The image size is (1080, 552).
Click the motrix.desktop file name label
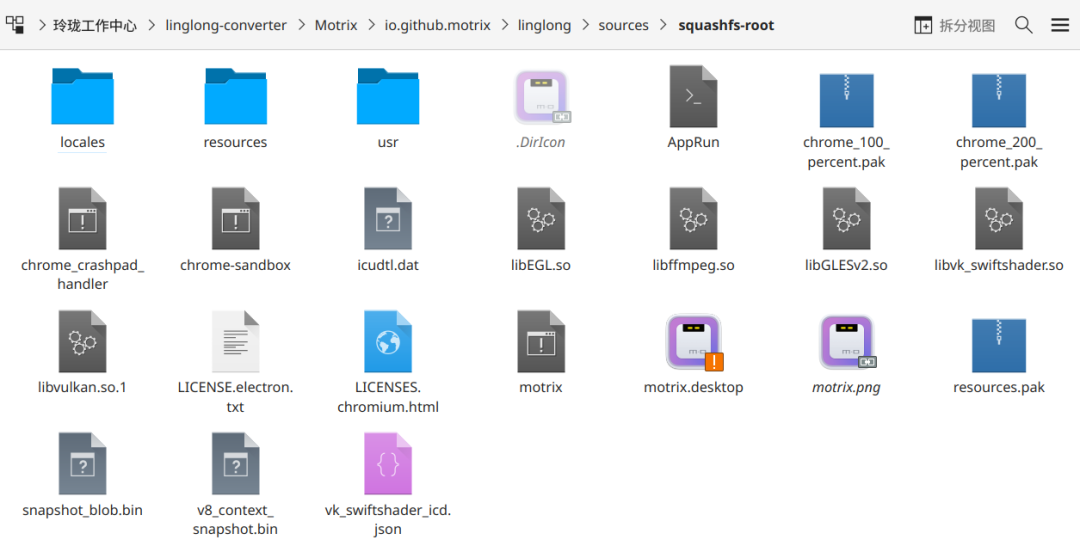click(x=694, y=387)
